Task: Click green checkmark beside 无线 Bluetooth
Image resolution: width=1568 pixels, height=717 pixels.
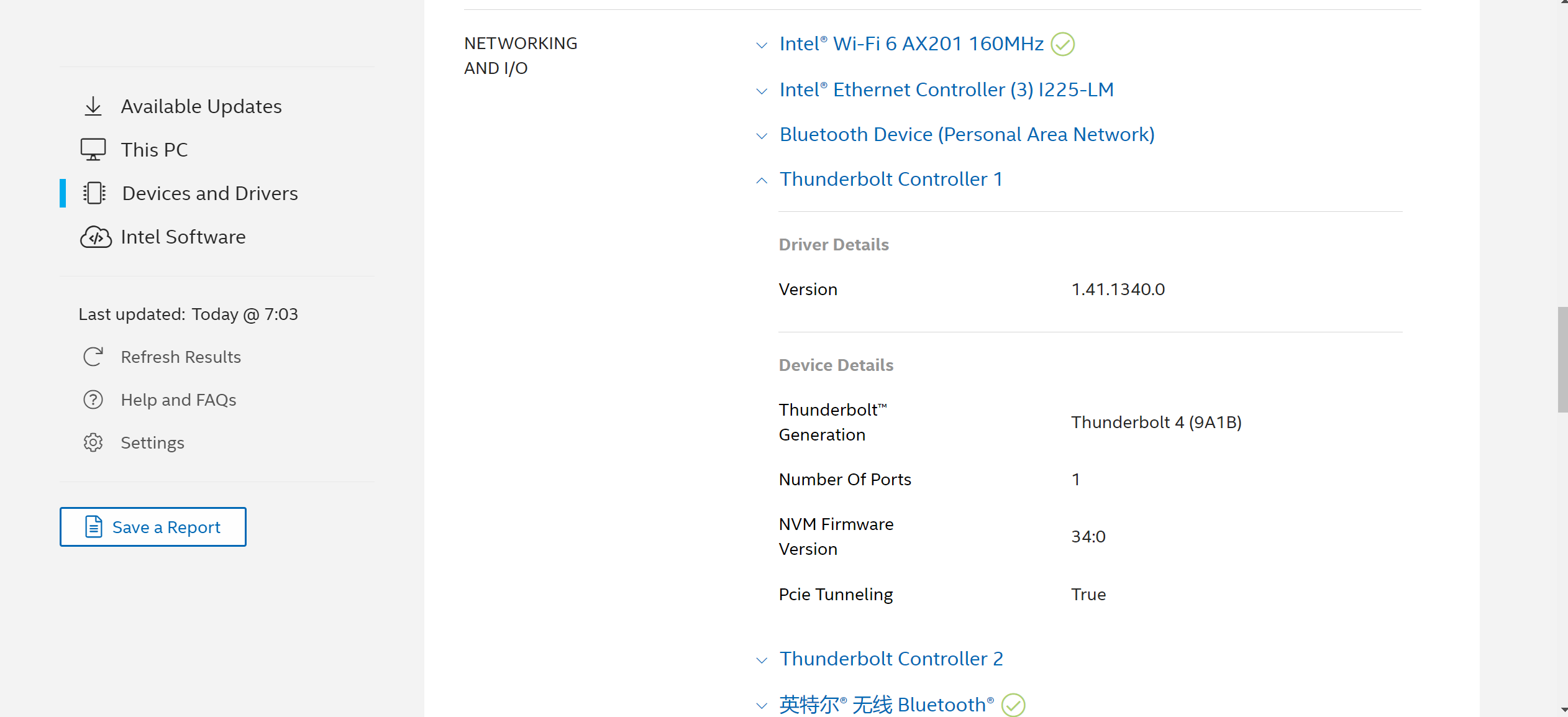Action: click(x=1013, y=705)
